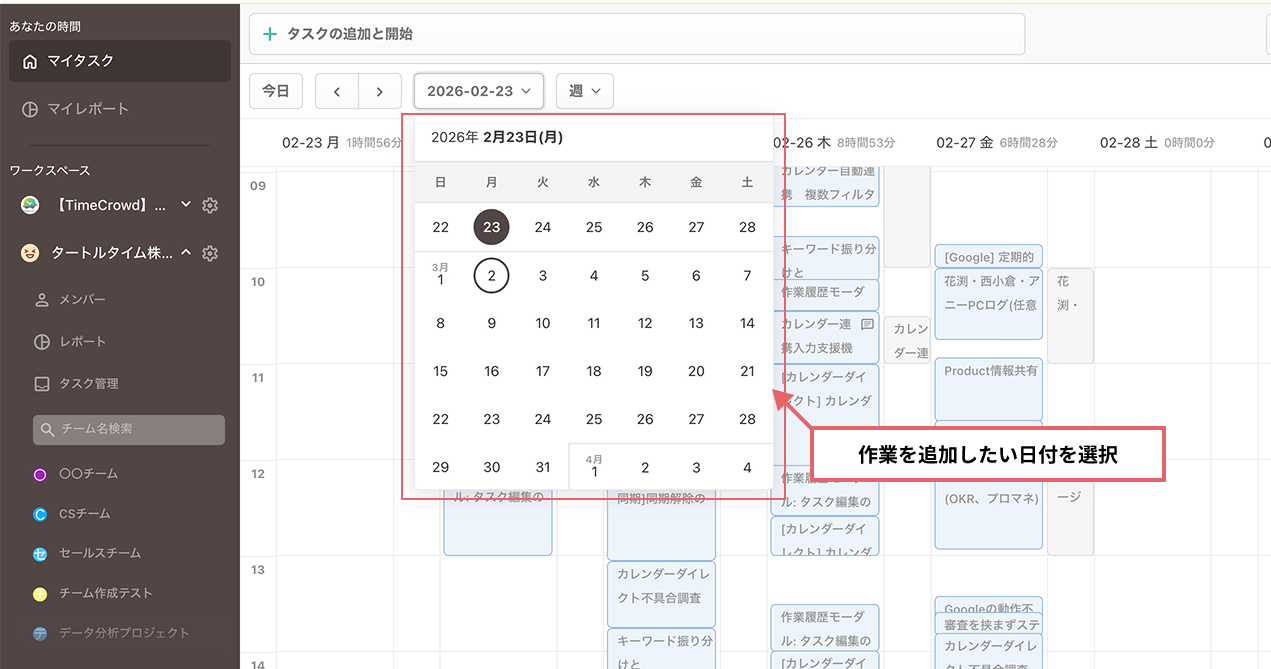Select メンバー in the sidebar
Screen dimensions: 1271x669
coord(82,300)
